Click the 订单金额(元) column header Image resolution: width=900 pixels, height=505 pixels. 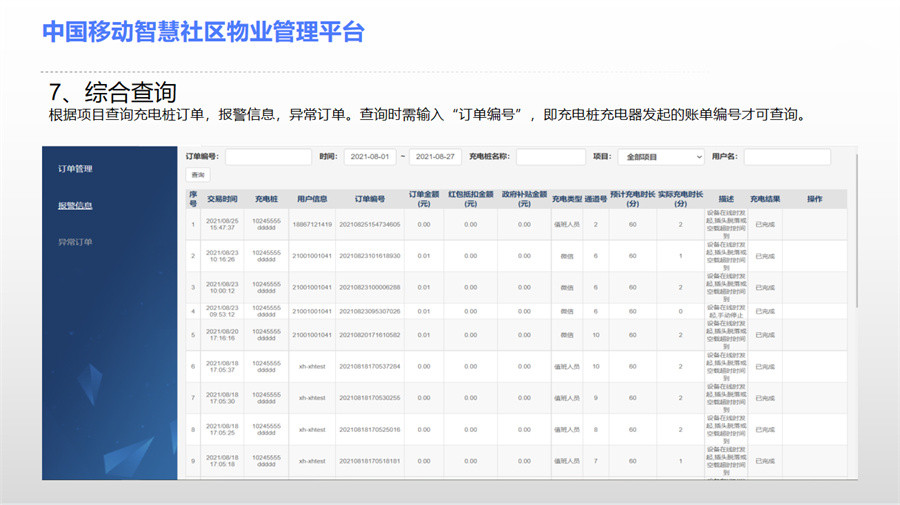pos(424,199)
